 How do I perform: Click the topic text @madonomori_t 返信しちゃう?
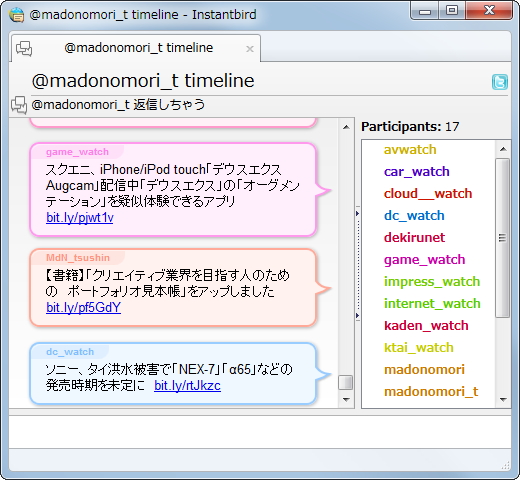(118, 105)
